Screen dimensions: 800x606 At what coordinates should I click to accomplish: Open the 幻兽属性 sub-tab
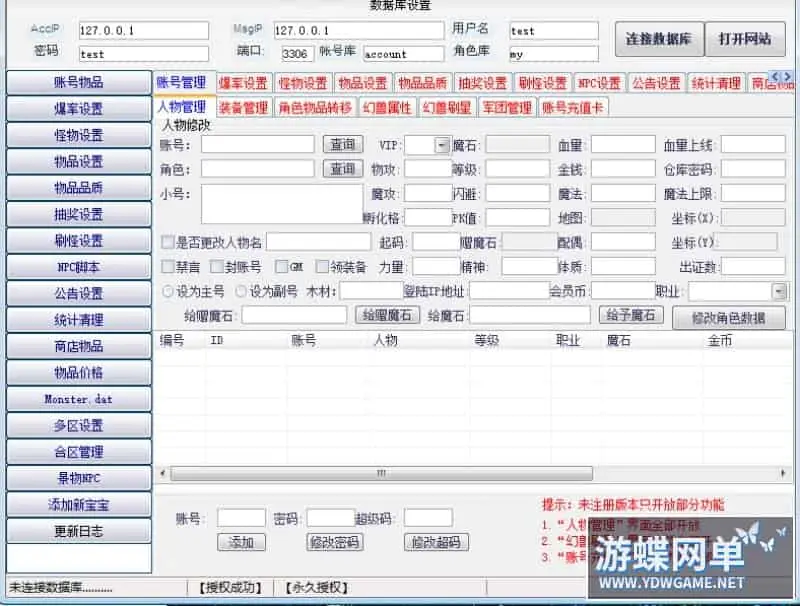[x=387, y=108]
